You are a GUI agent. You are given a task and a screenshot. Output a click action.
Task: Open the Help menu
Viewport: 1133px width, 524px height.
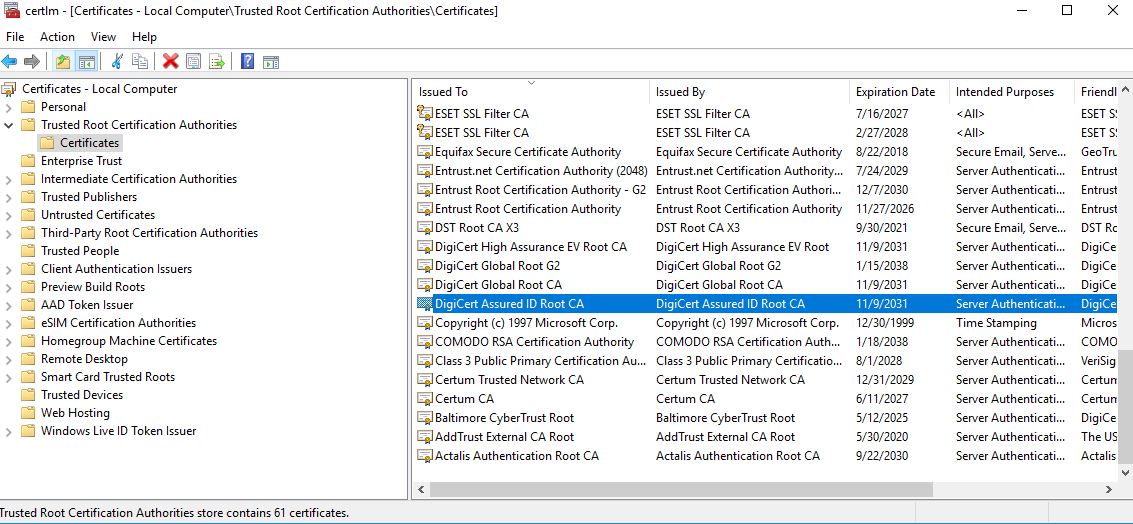(145, 37)
